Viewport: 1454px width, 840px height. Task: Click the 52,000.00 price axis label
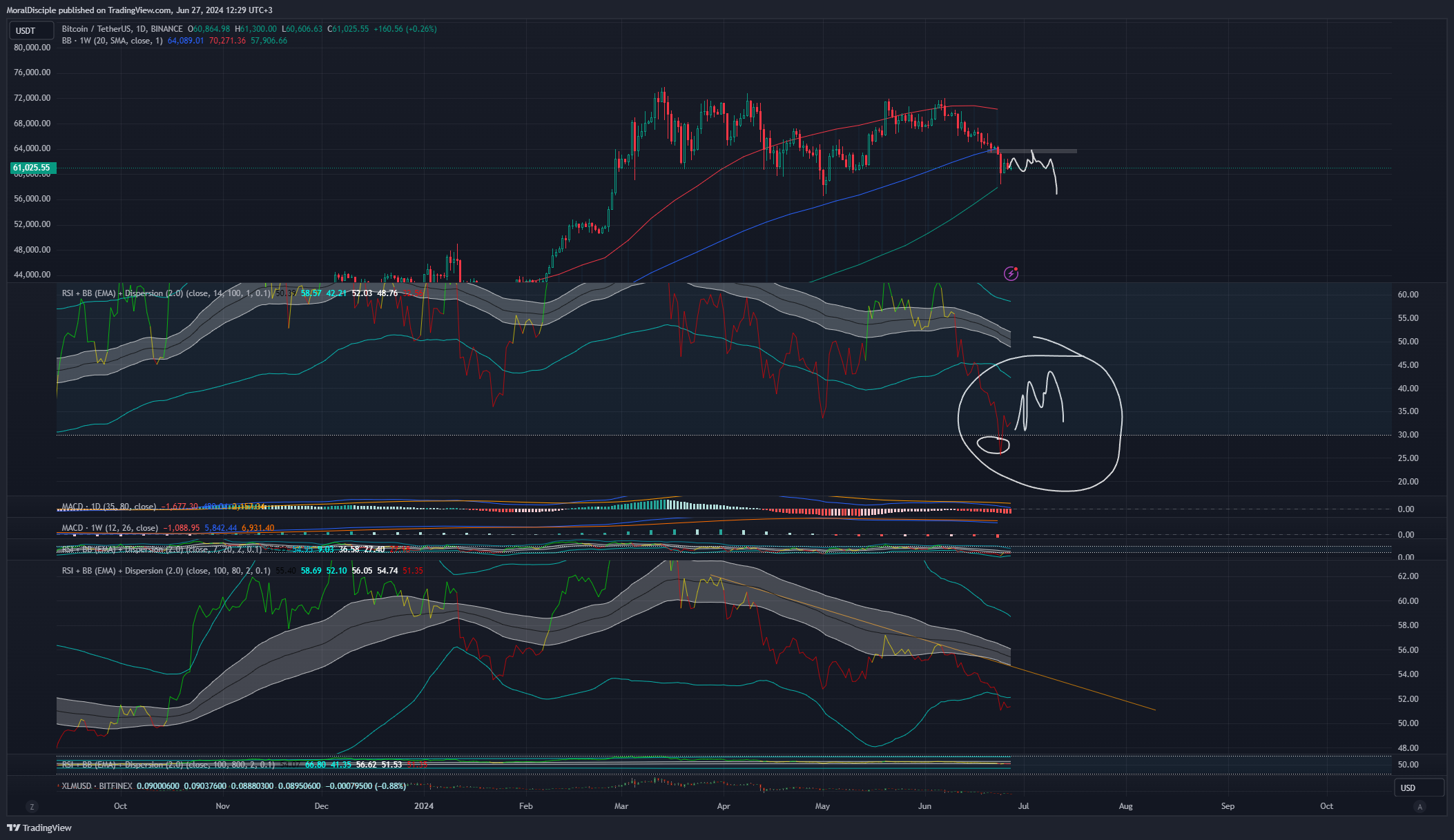click(x=32, y=224)
